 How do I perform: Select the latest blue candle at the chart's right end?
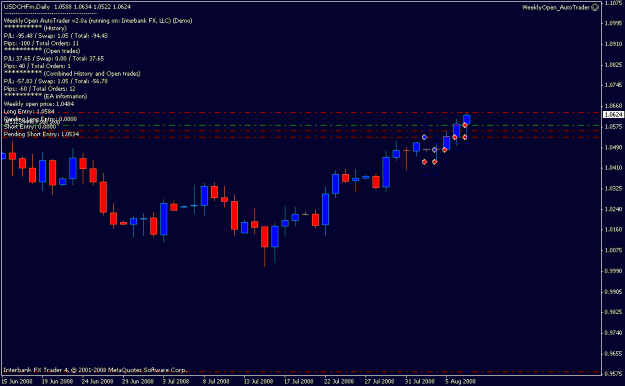pyautogui.click(x=467, y=119)
